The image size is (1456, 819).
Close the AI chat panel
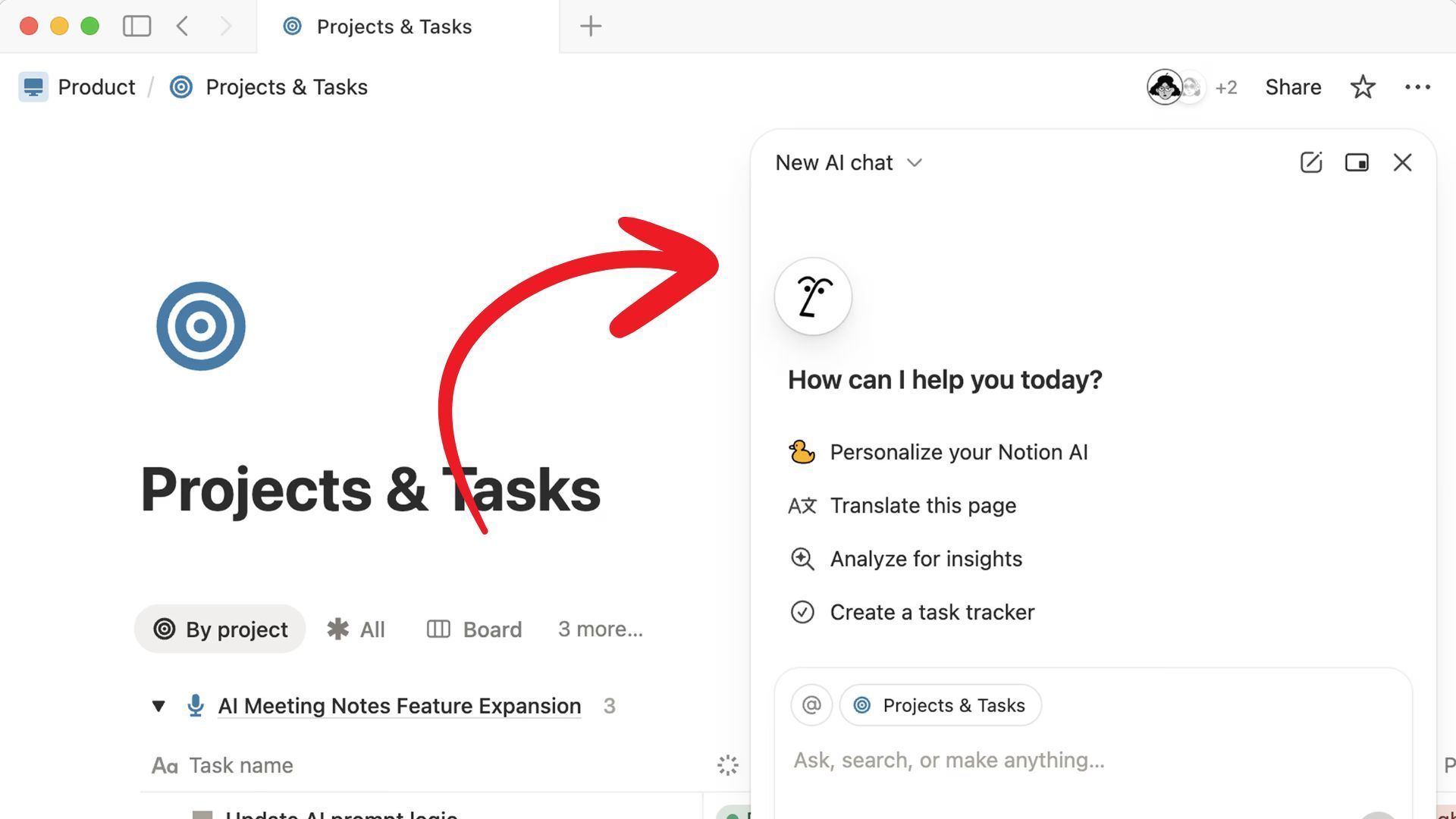pos(1402,162)
